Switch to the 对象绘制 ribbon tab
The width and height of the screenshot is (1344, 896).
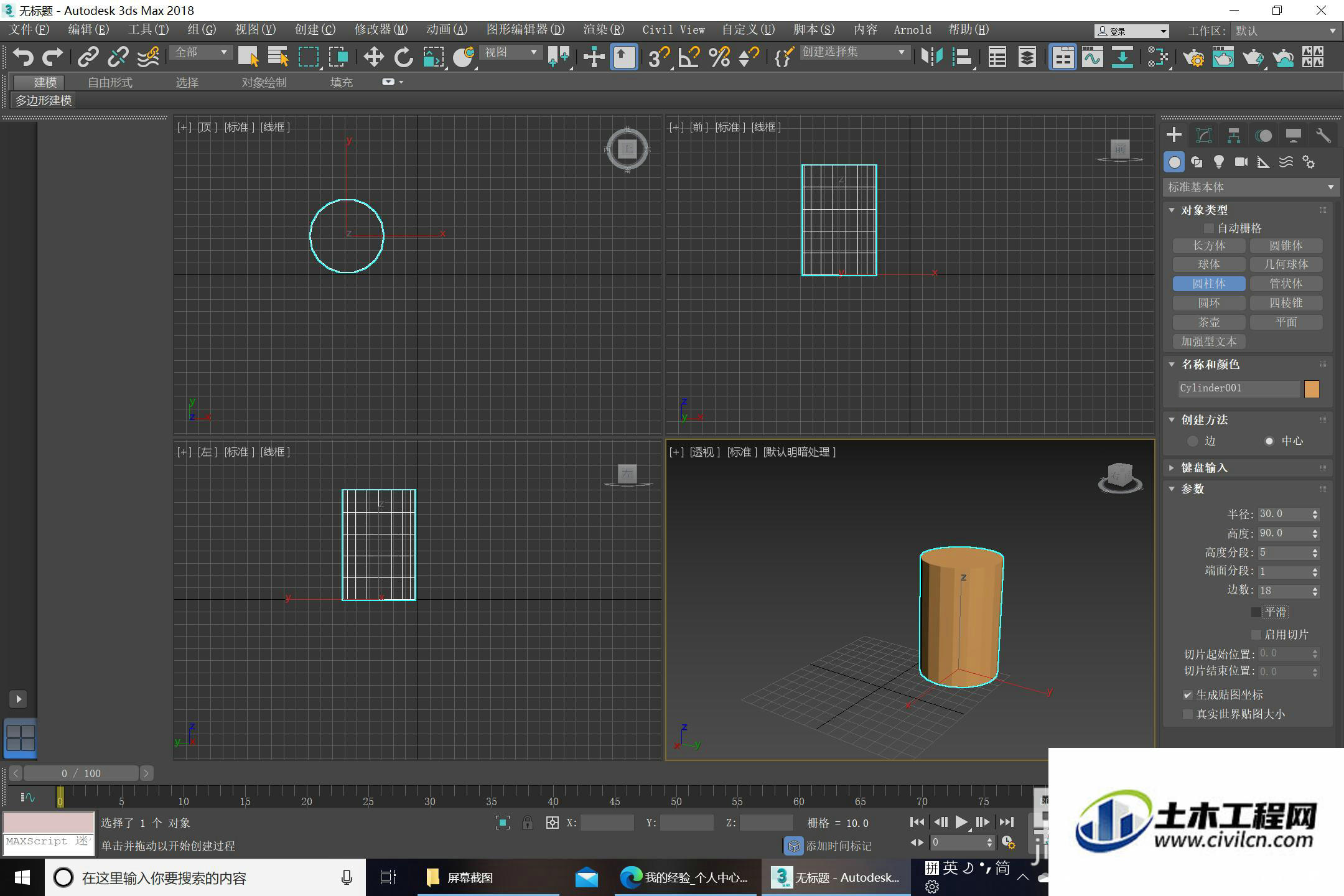point(264,82)
